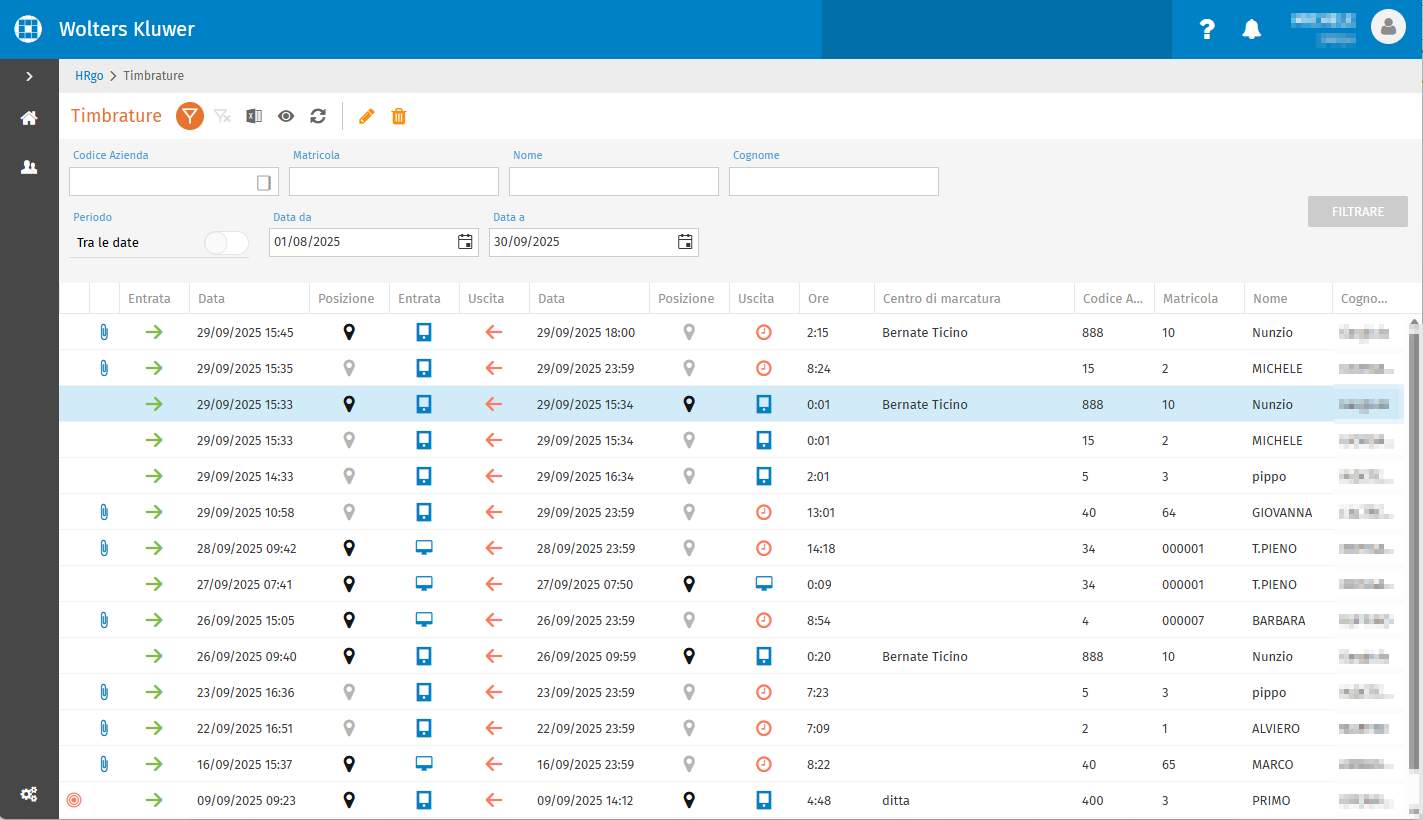
Task: Open the Data da calendar picker
Action: click(x=465, y=241)
